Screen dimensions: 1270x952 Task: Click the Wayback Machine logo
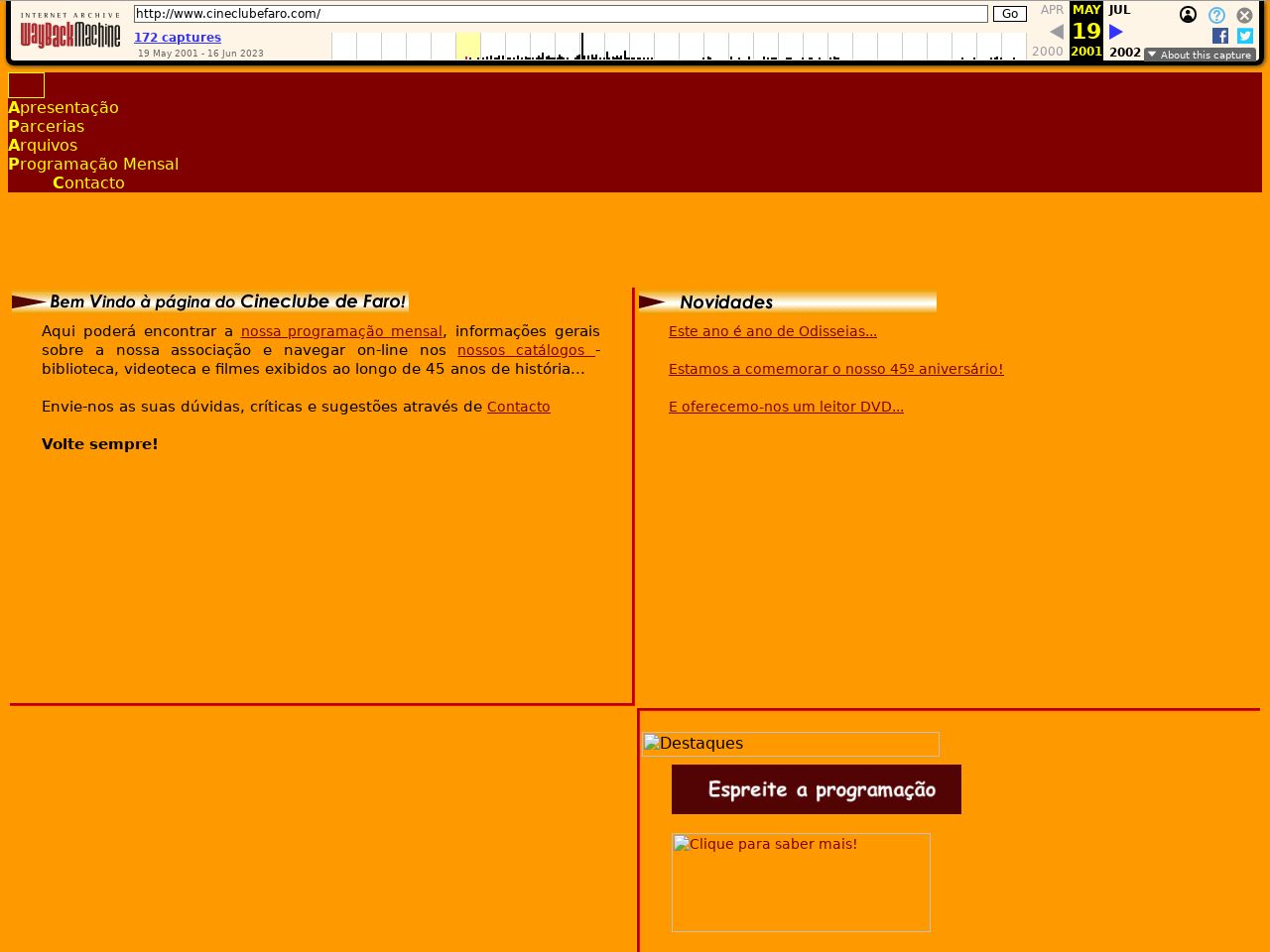tap(69, 32)
